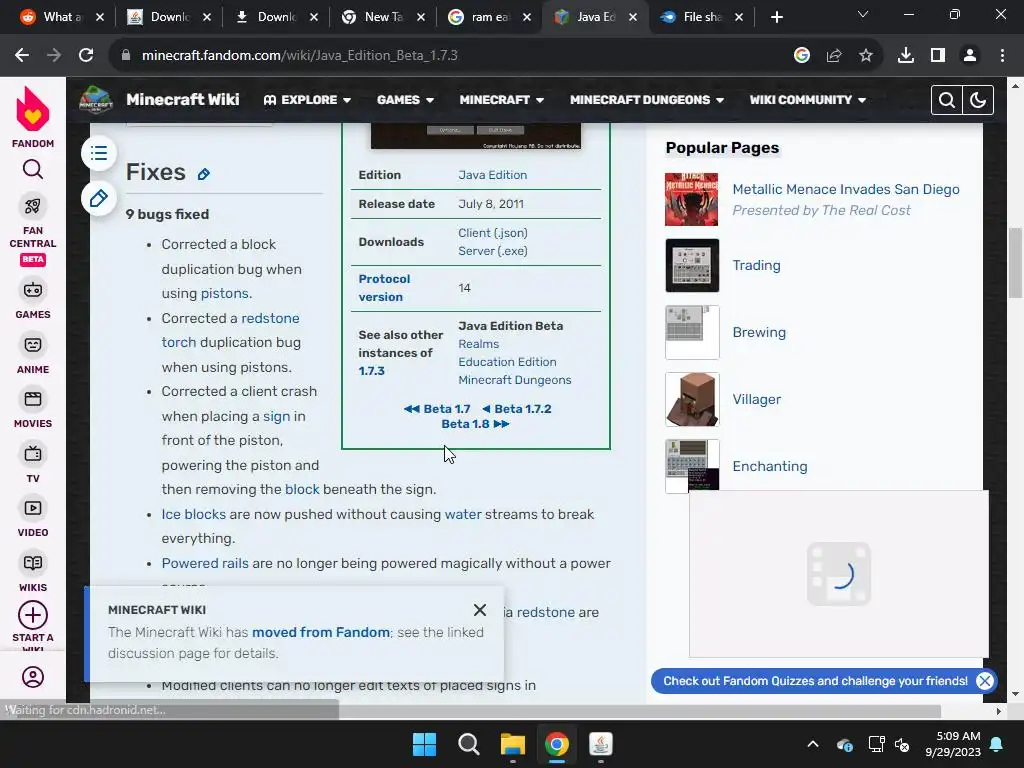Open Chrome downloads icon

(906, 56)
